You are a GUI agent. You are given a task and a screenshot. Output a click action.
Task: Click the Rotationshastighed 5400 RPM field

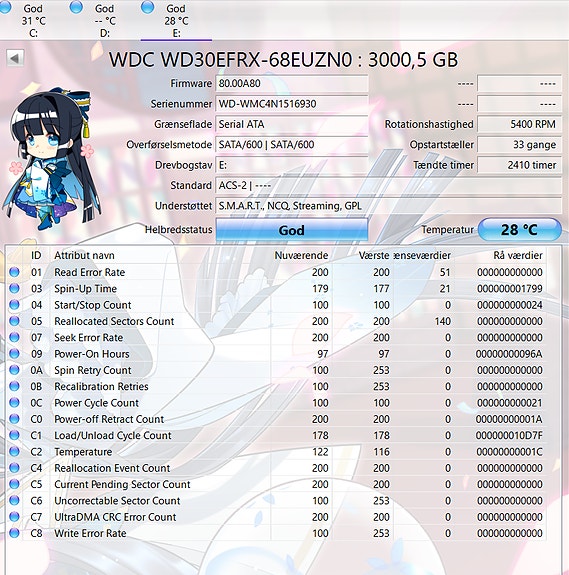point(519,124)
